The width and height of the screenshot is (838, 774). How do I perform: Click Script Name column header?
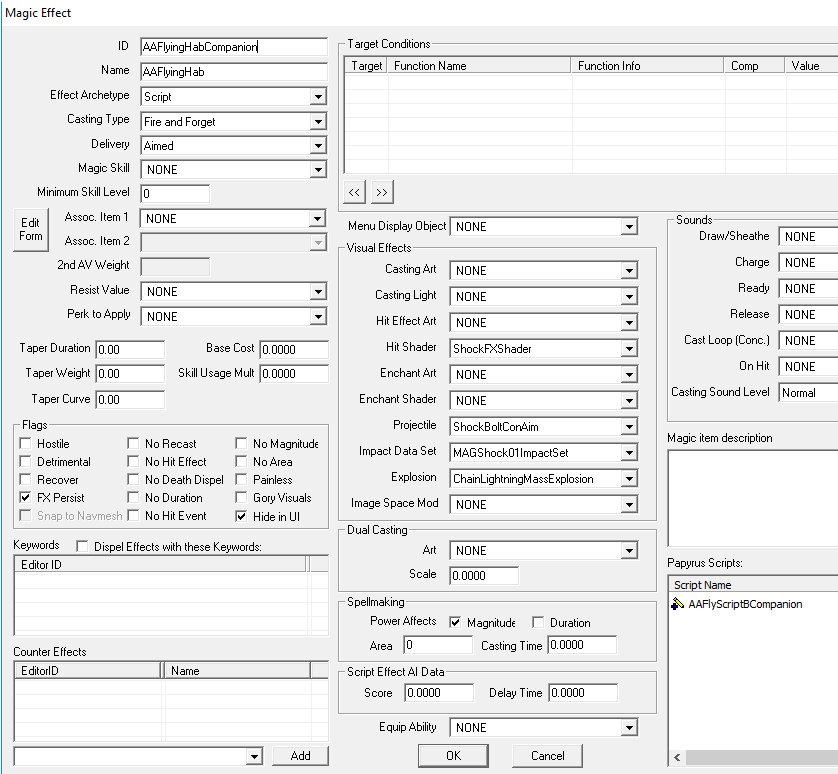pos(753,585)
